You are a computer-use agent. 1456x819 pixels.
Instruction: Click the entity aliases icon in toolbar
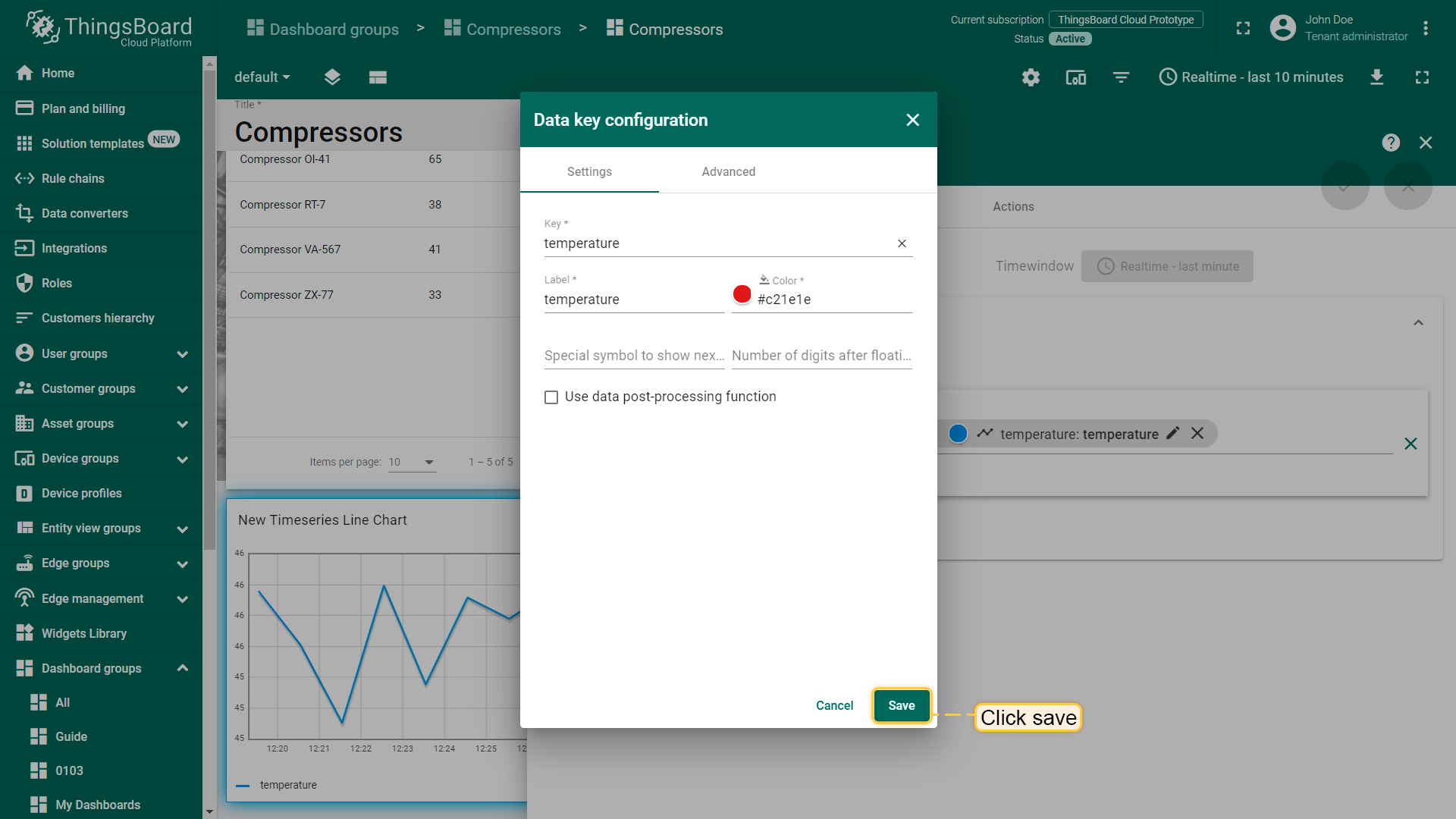point(1076,77)
